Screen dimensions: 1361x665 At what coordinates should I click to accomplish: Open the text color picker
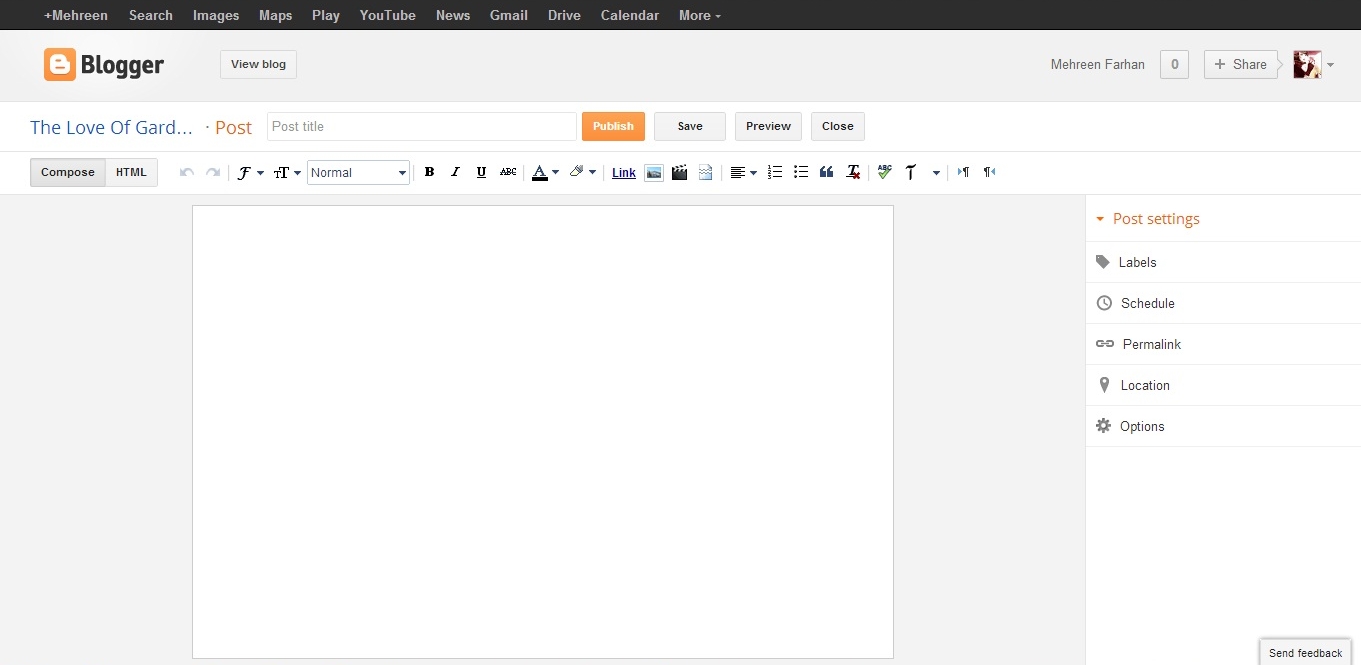point(544,172)
